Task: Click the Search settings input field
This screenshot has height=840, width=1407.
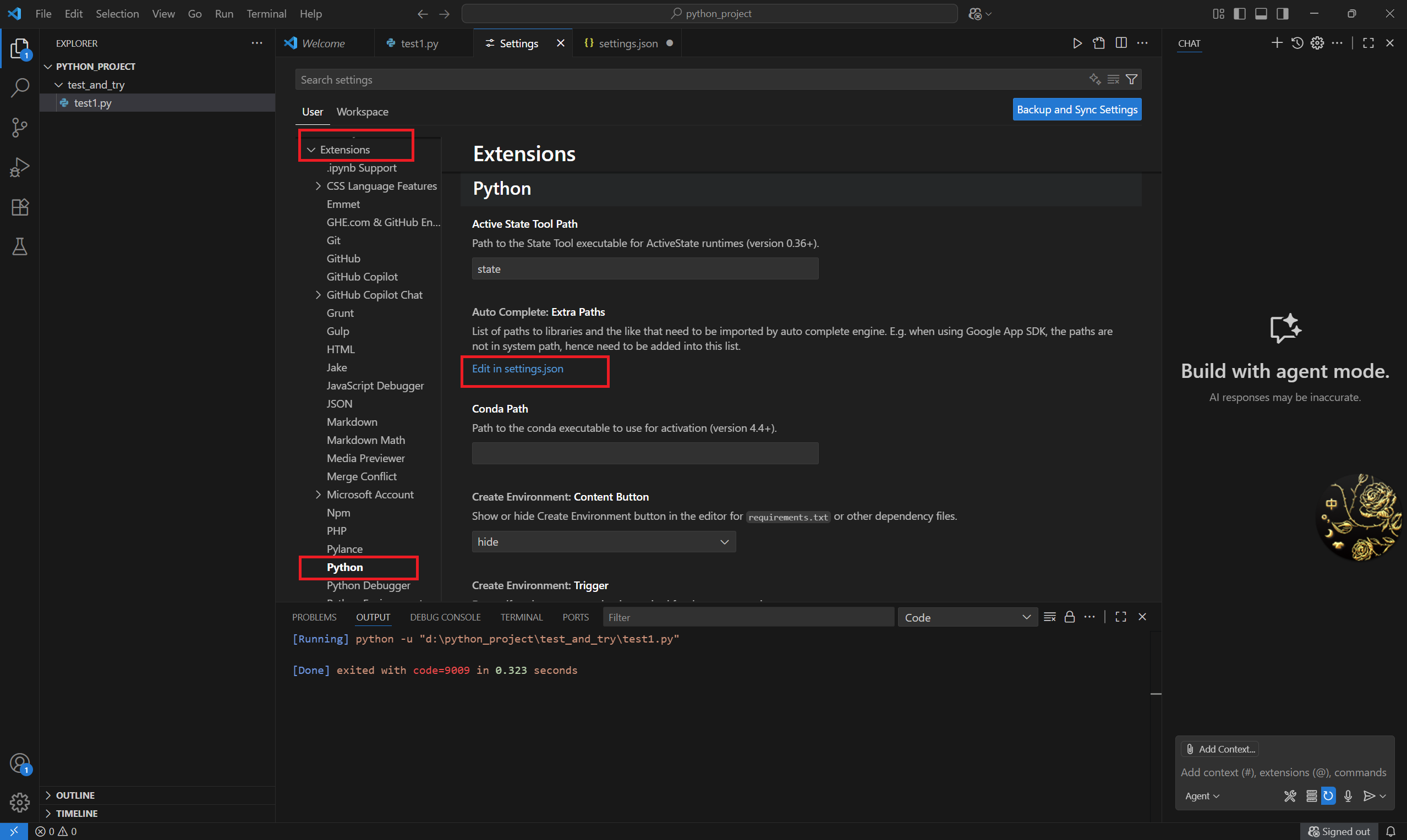Action: click(x=680, y=80)
